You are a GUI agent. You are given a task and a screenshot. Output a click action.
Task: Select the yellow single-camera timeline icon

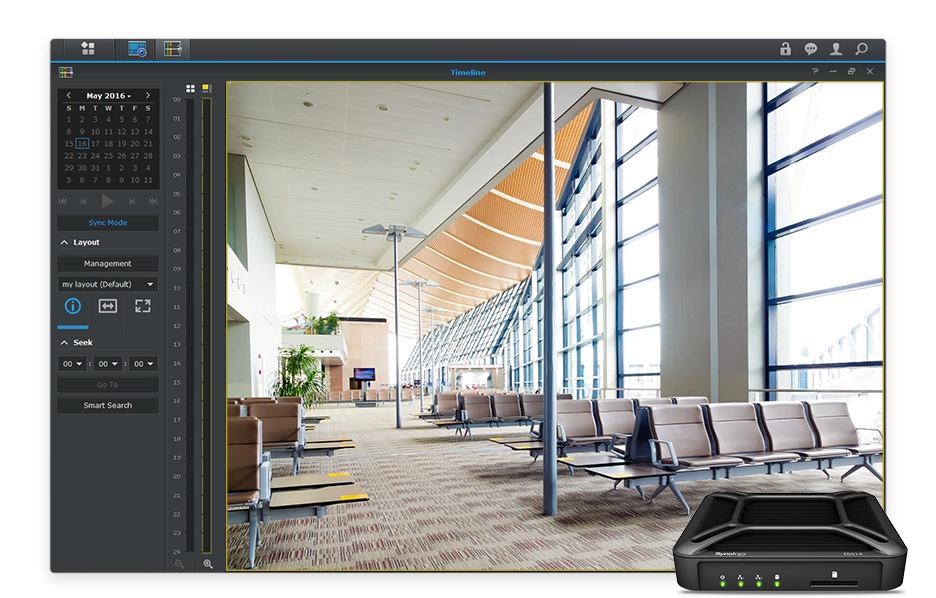[207, 88]
